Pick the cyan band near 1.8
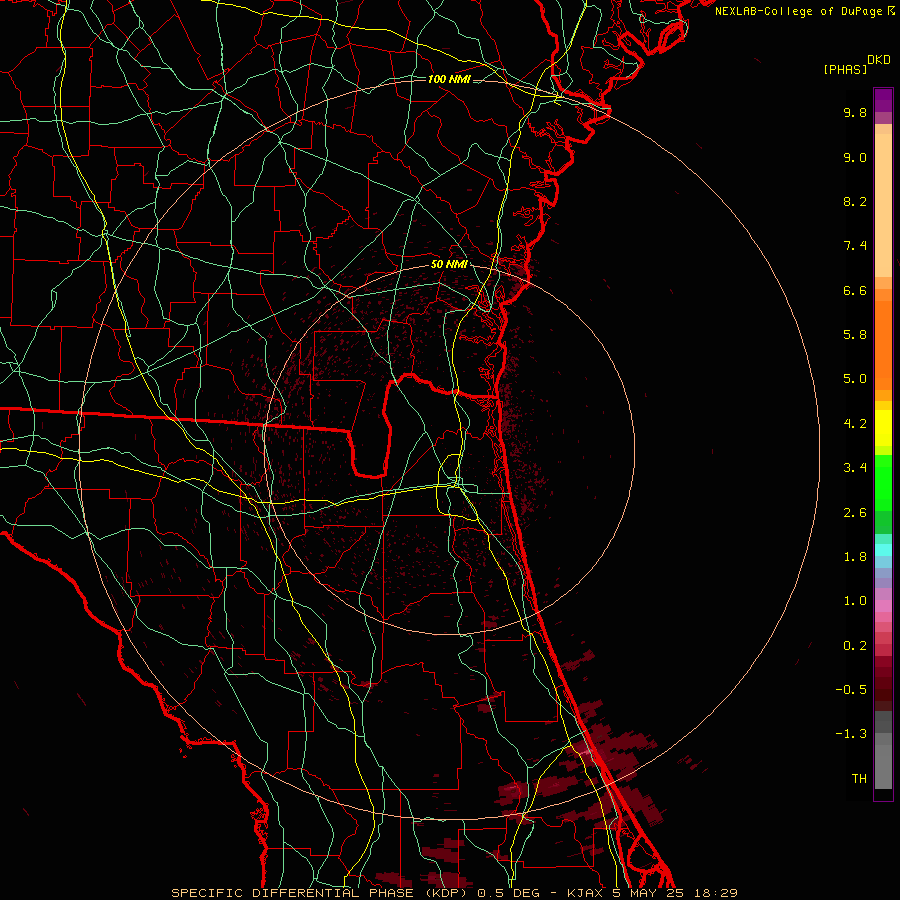The image size is (900, 900). (x=883, y=550)
